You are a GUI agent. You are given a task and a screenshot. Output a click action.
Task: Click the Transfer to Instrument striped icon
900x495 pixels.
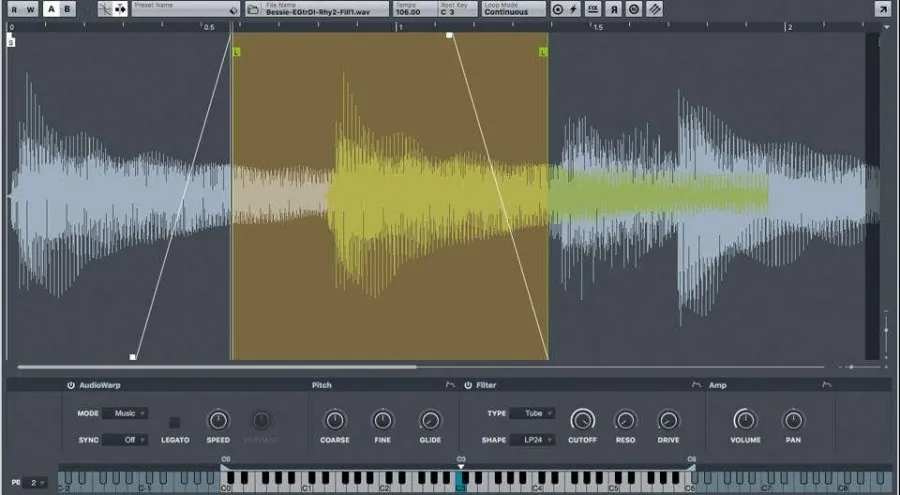pyautogui.click(x=654, y=9)
